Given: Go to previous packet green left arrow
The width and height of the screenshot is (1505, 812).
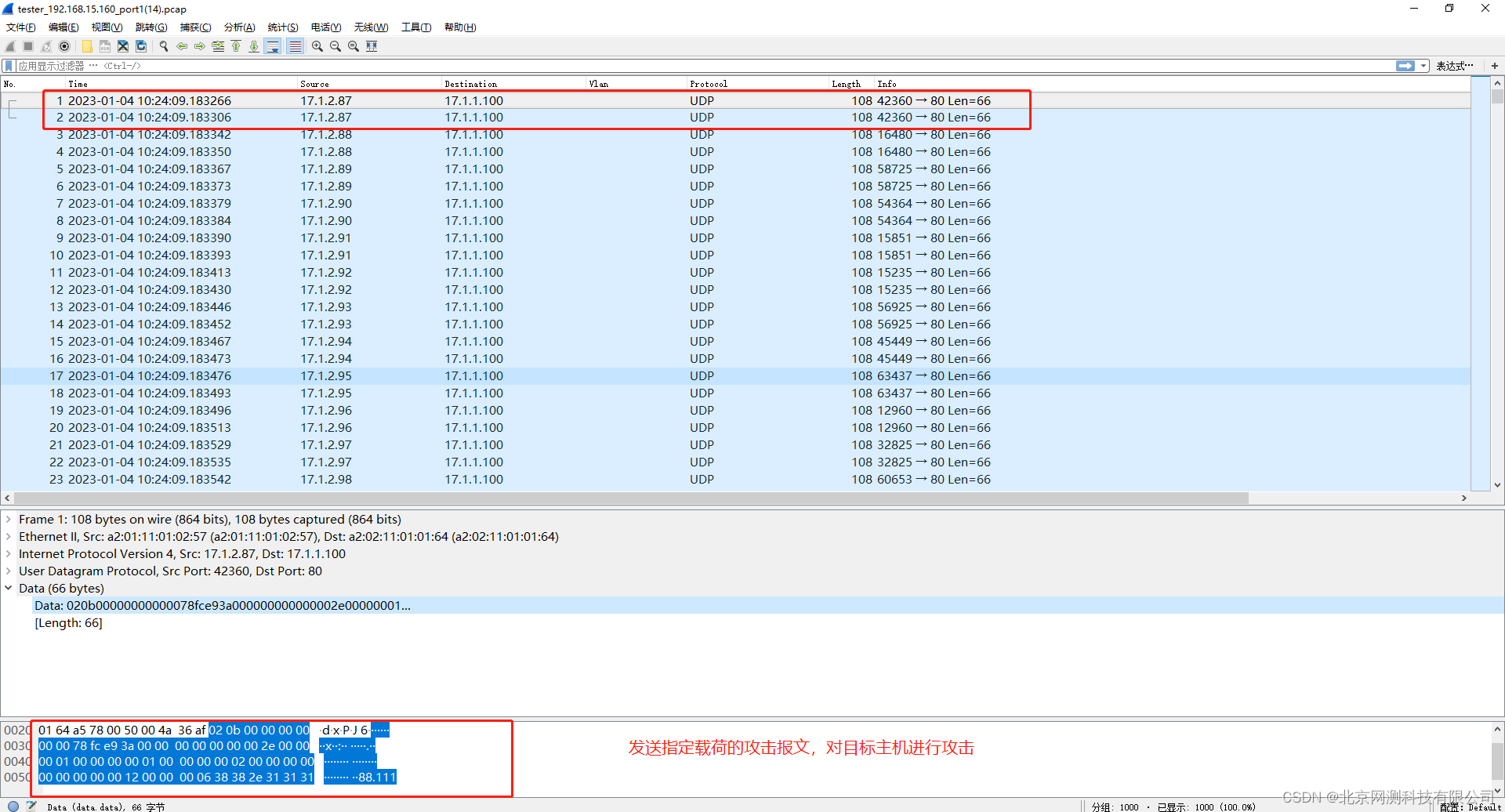Looking at the screenshot, I should (182, 46).
